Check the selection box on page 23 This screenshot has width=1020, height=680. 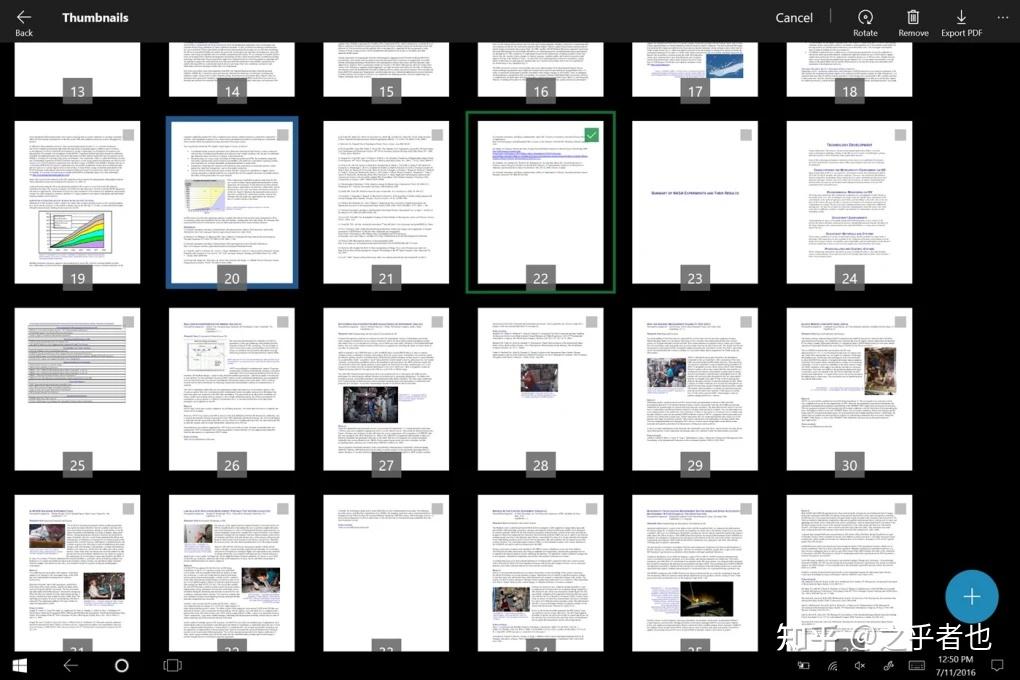click(745, 135)
